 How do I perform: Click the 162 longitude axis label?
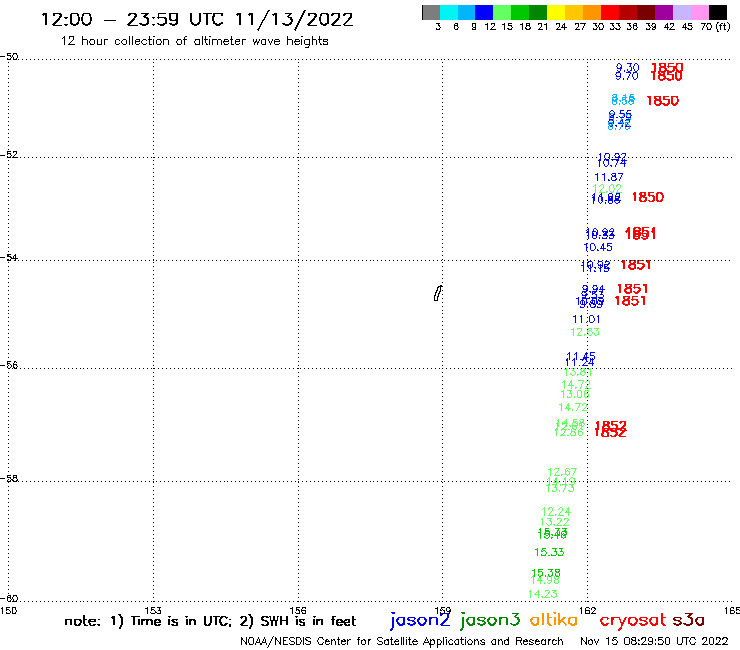(588, 610)
